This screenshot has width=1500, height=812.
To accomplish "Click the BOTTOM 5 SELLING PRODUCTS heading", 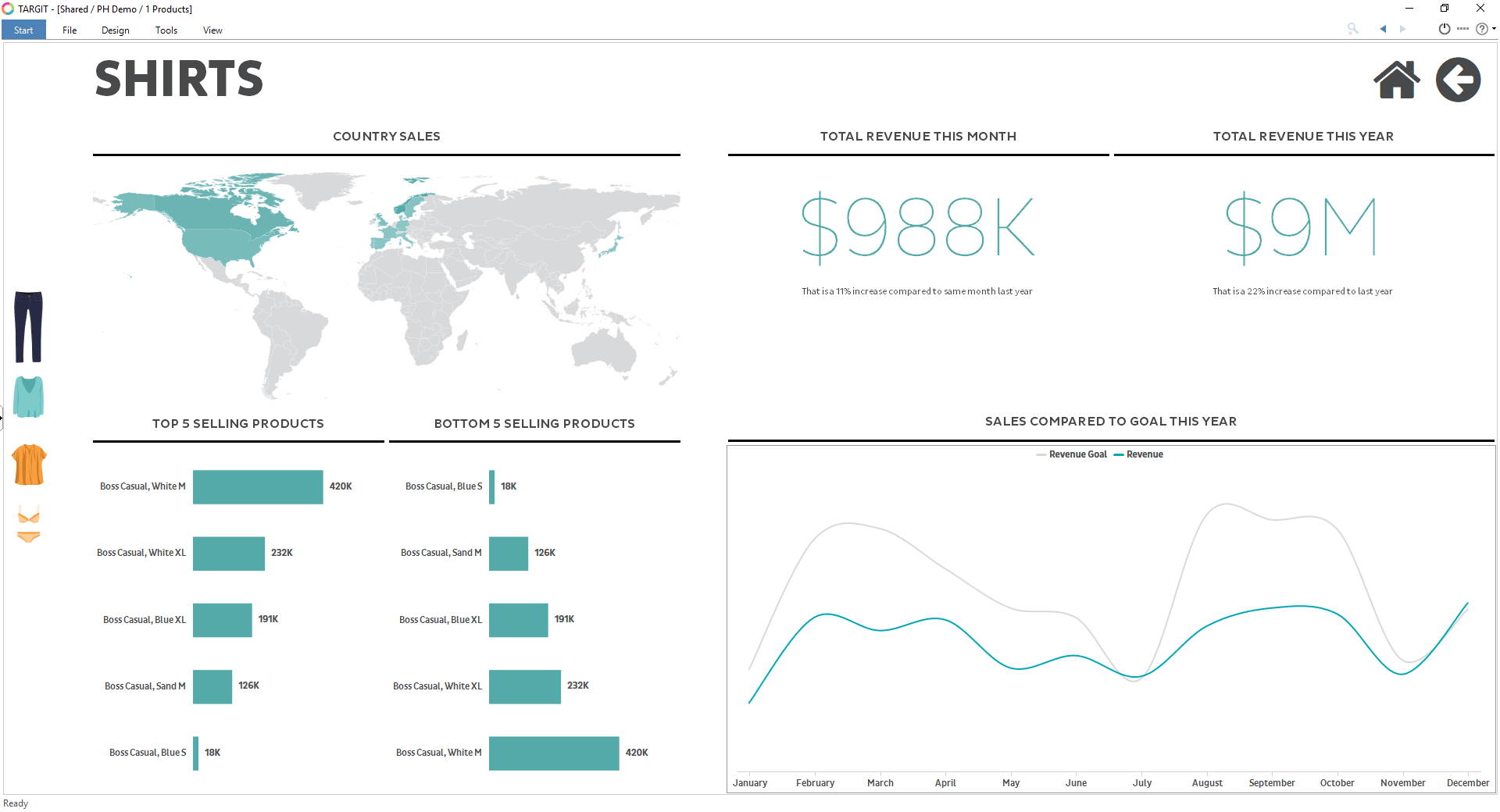I will click(x=534, y=424).
